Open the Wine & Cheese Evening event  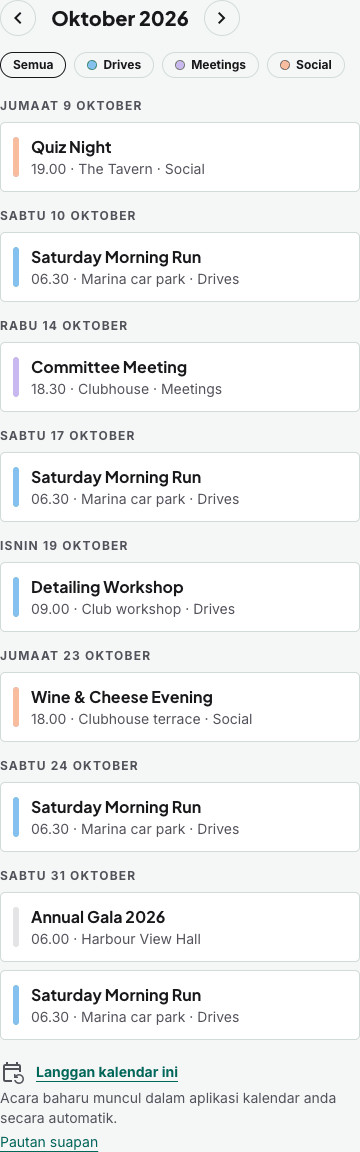(x=180, y=707)
